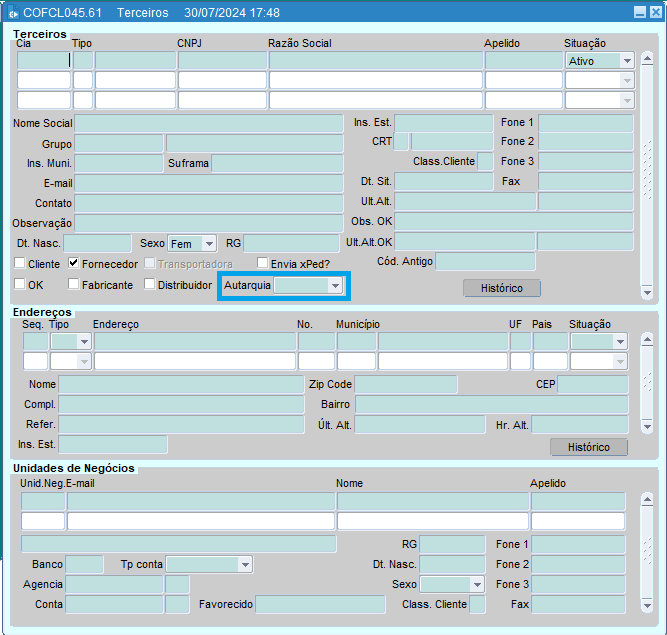Viewport: 667px width, 635px height.
Task: Toggle the Cliente checkbox
Action: 20,264
